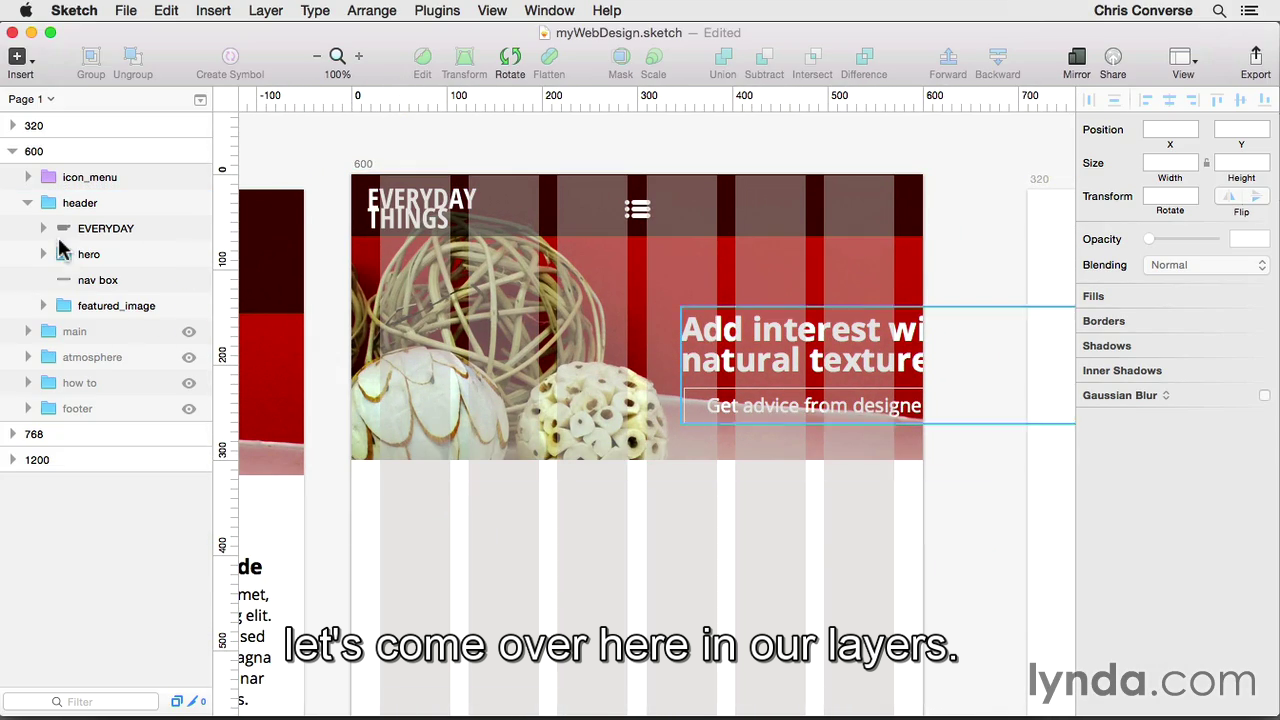Click the Ungroup toolbar icon
This screenshot has height=720, width=1280.
(x=133, y=57)
